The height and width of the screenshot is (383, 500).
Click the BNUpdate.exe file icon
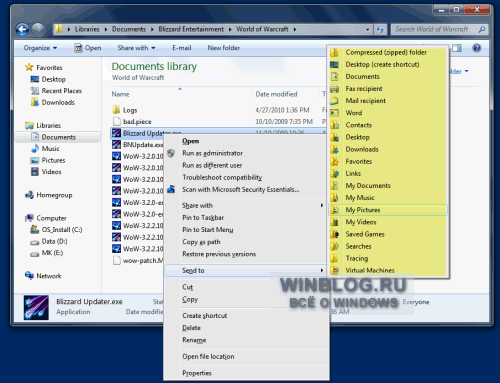point(116,144)
